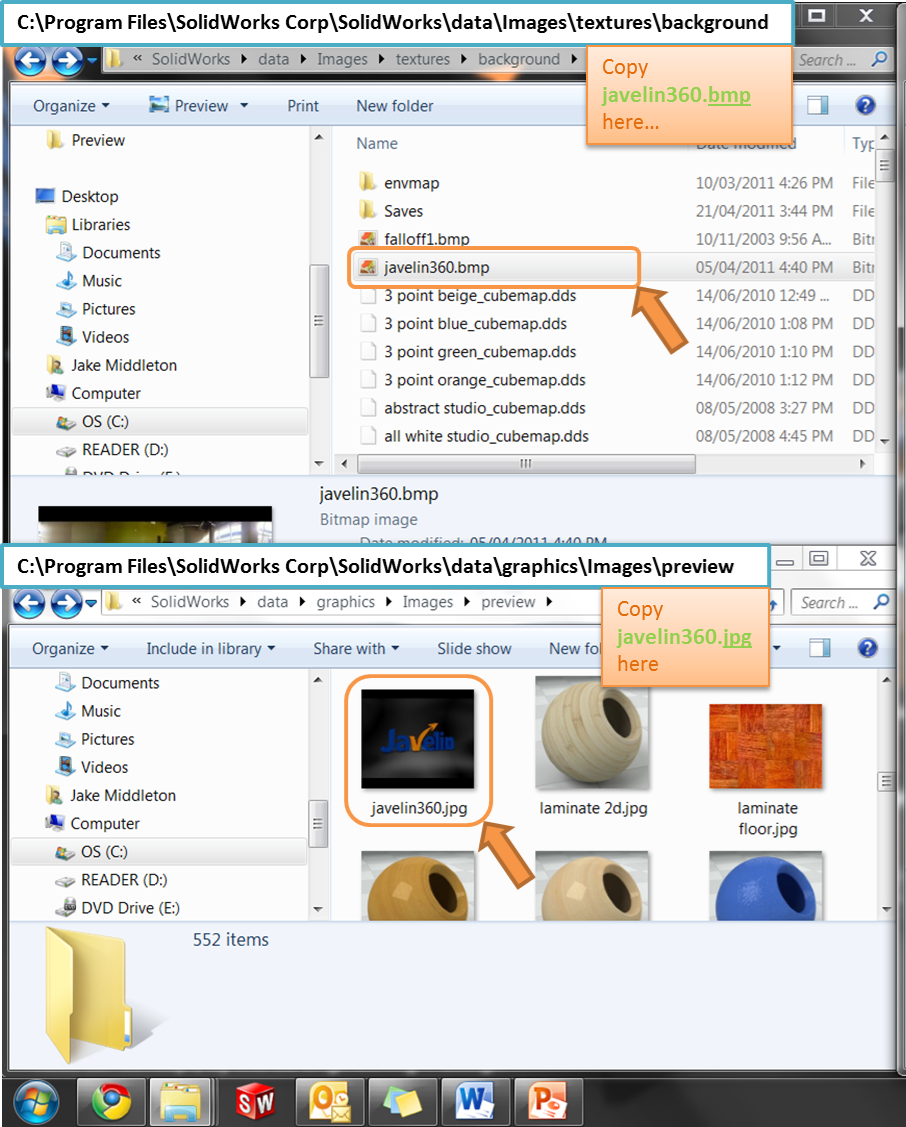Open the help icon in the bottom window toolbar
Viewport: 906px width, 1127px height.
point(867,648)
